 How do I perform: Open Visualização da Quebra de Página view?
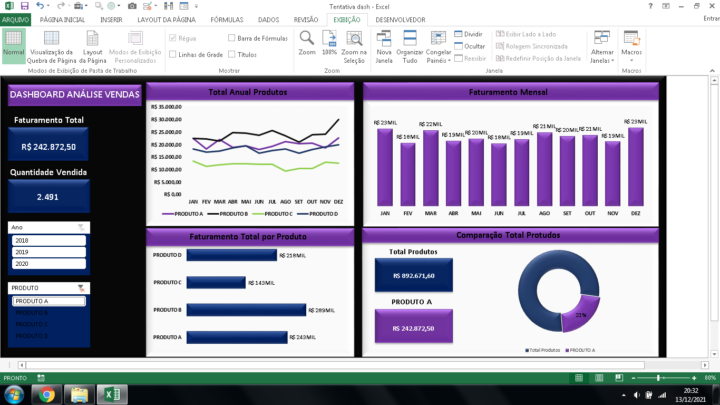click(55, 45)
